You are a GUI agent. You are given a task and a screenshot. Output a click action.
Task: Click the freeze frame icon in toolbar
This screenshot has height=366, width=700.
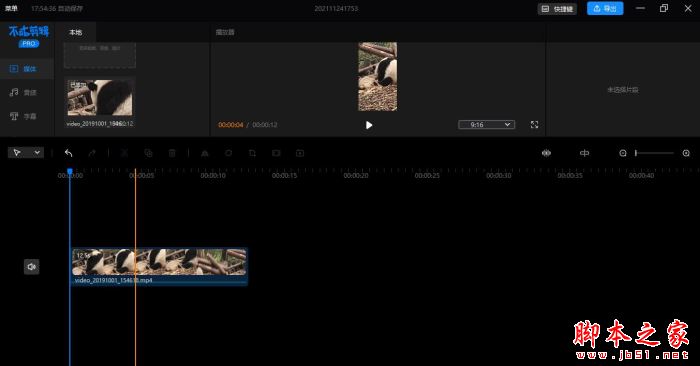[x=276, y=153]
